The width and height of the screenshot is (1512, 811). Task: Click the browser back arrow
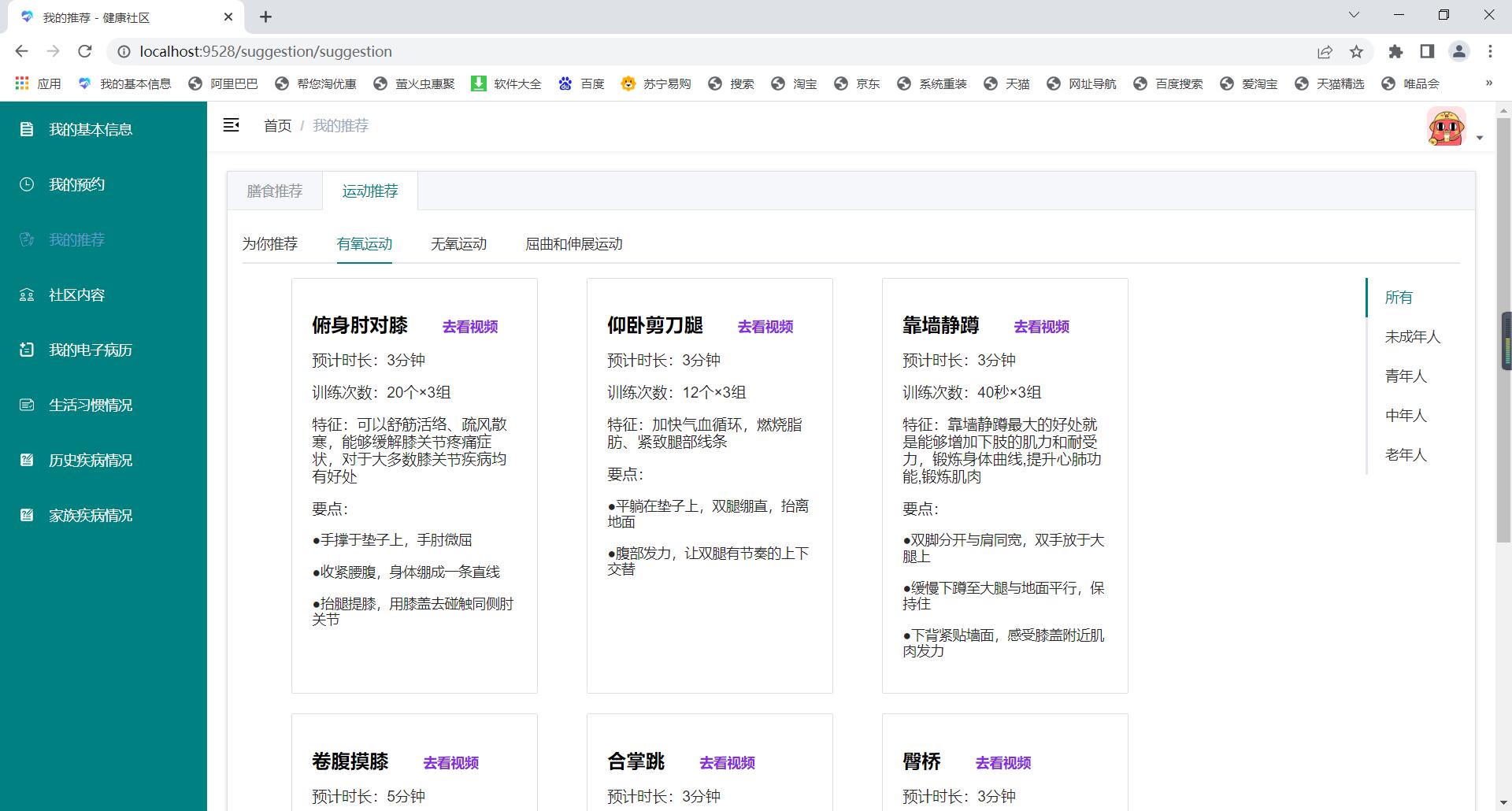[21, 51]
